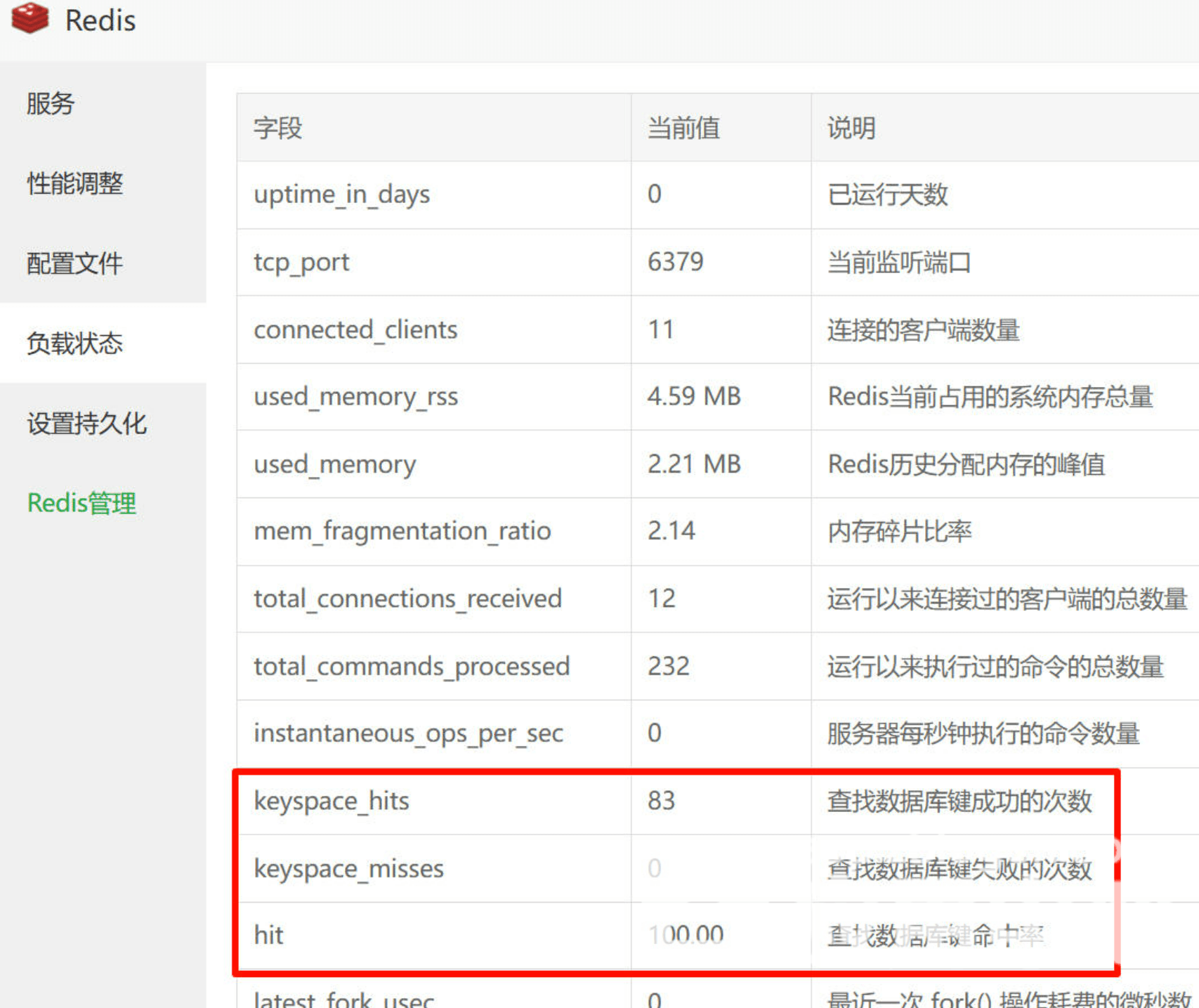Click the tcp_port value 6379

(675, 262)
